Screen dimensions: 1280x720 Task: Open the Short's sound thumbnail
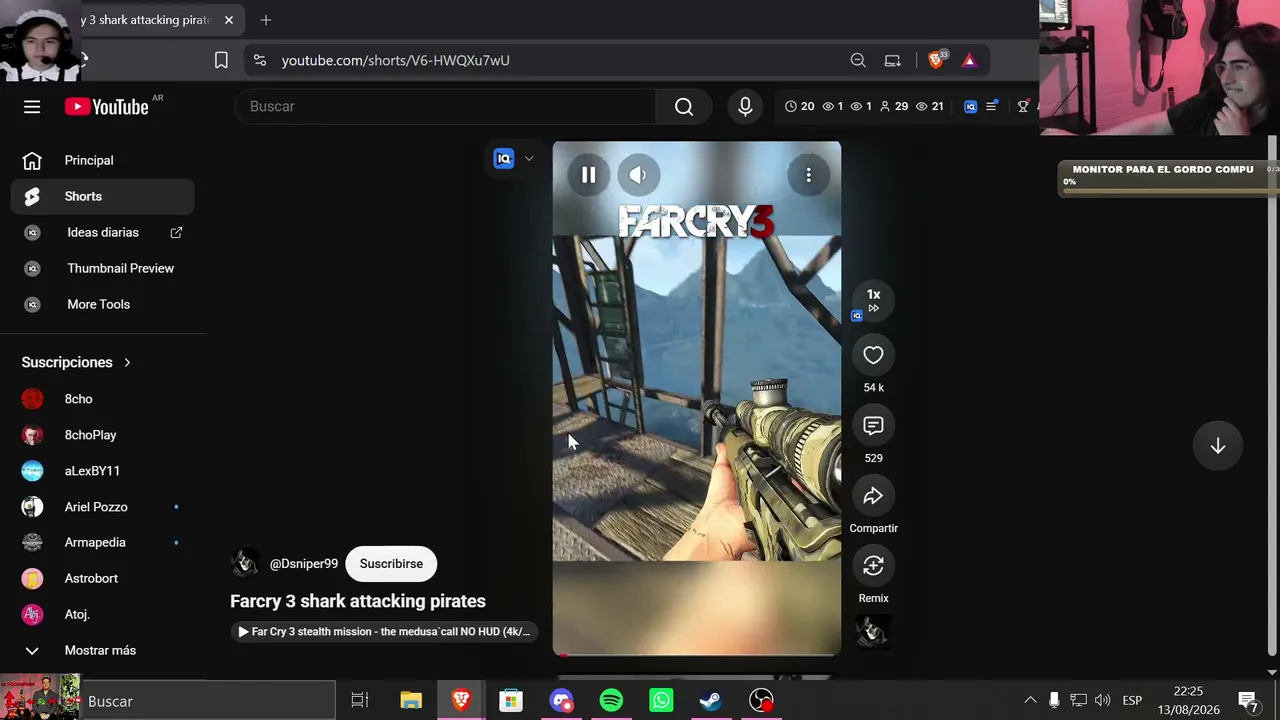(x=873, y=632)
